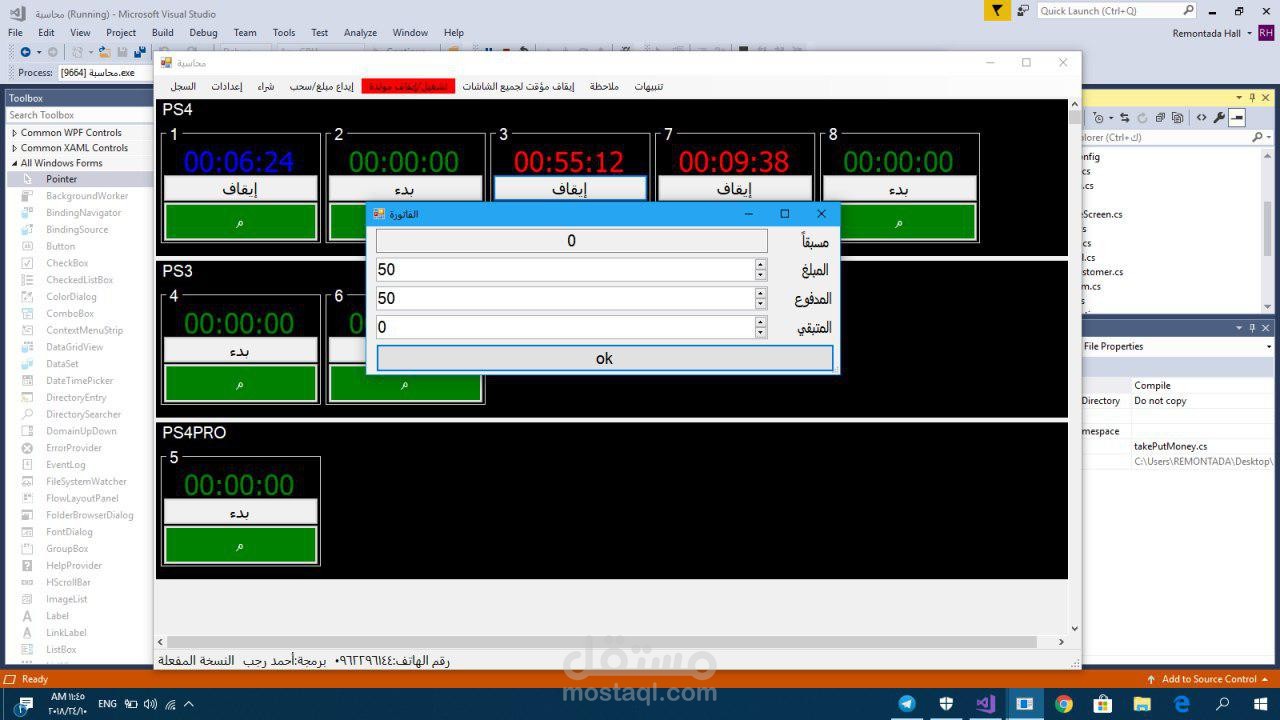
Task: Click بدء button for station 8
Action: point(899,189)
